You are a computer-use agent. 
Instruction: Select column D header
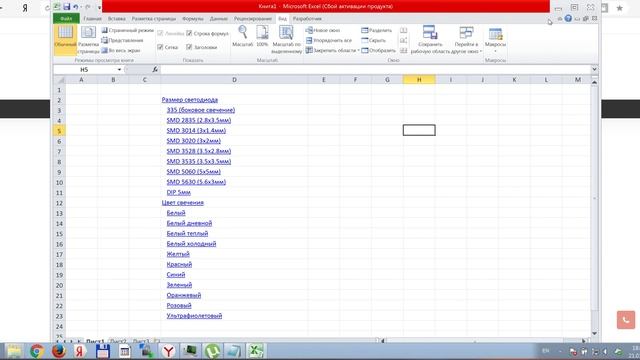(x=234, y=80)
